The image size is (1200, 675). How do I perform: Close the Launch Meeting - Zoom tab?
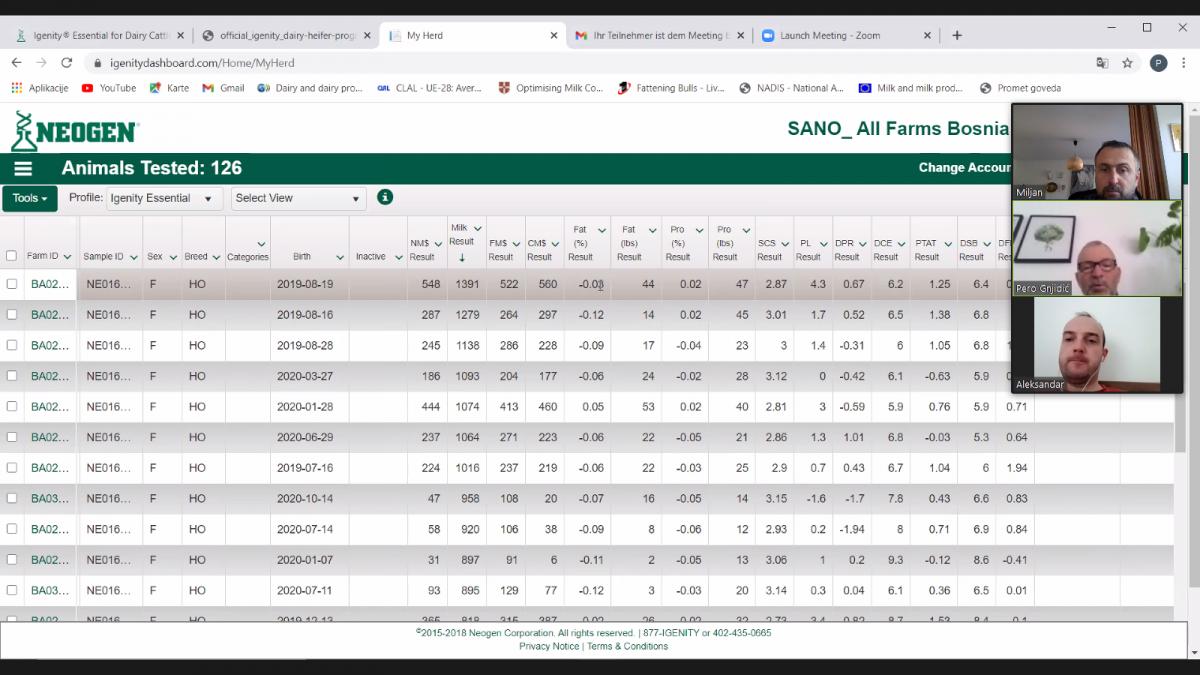click(x=927, y=35)
